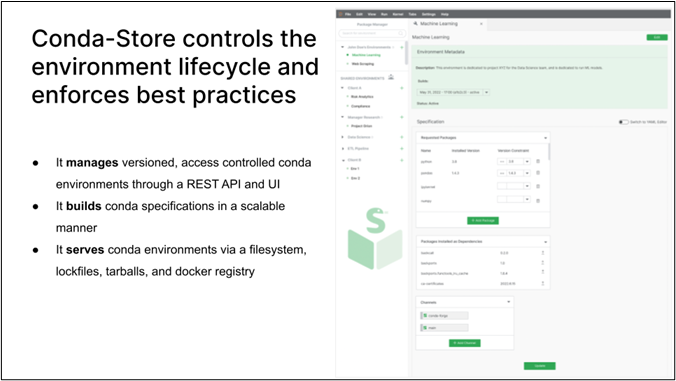Select the Project Orion environment
Image resolution: width=676 pixels, height=381 pixels.
point(361,126)
